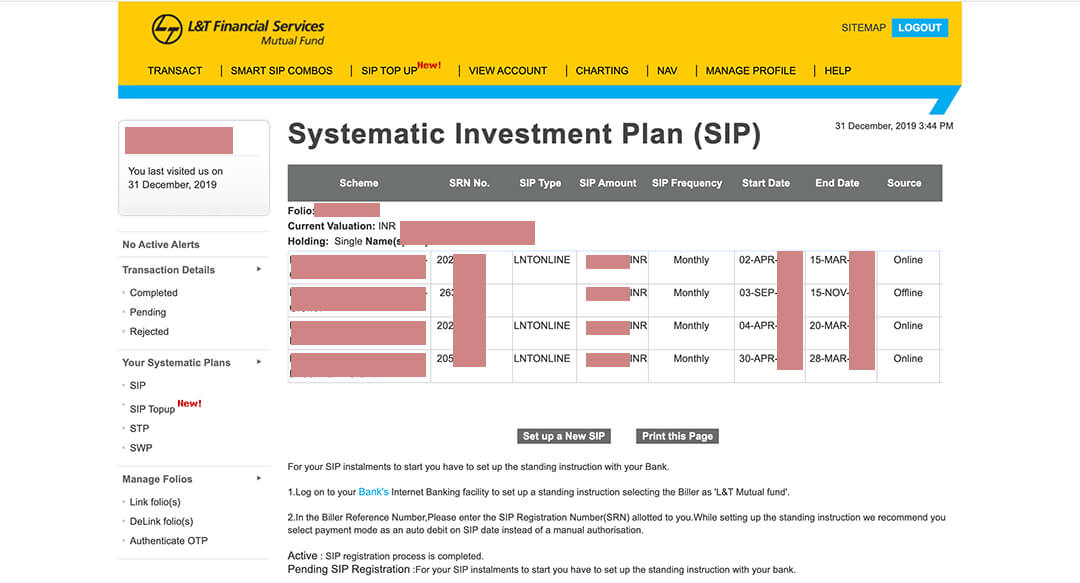Select DeLink folio(s) option
Screen dimensions: 1080x583
tap(161, 522)
